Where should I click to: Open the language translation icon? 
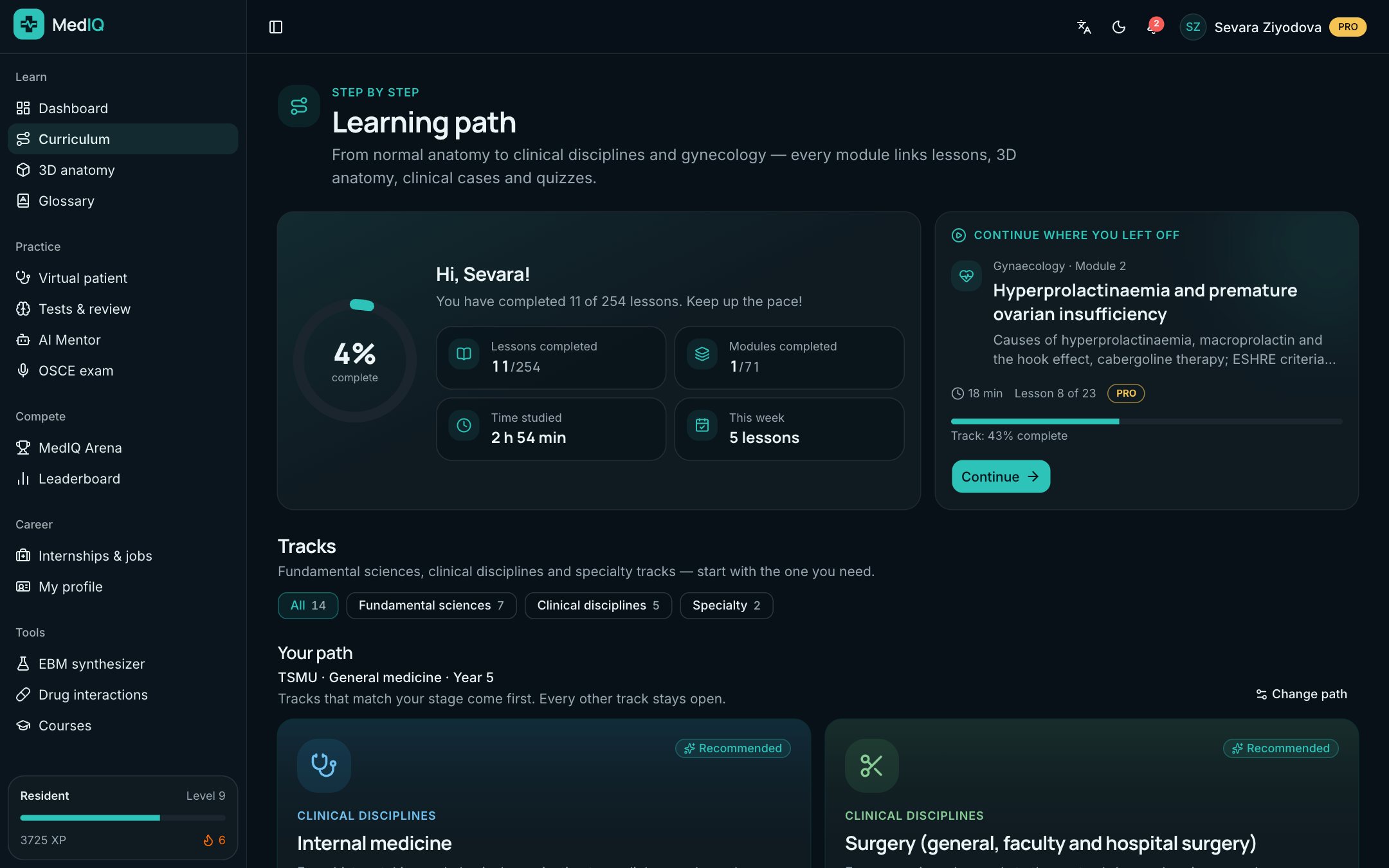[x=1084, y=27]
